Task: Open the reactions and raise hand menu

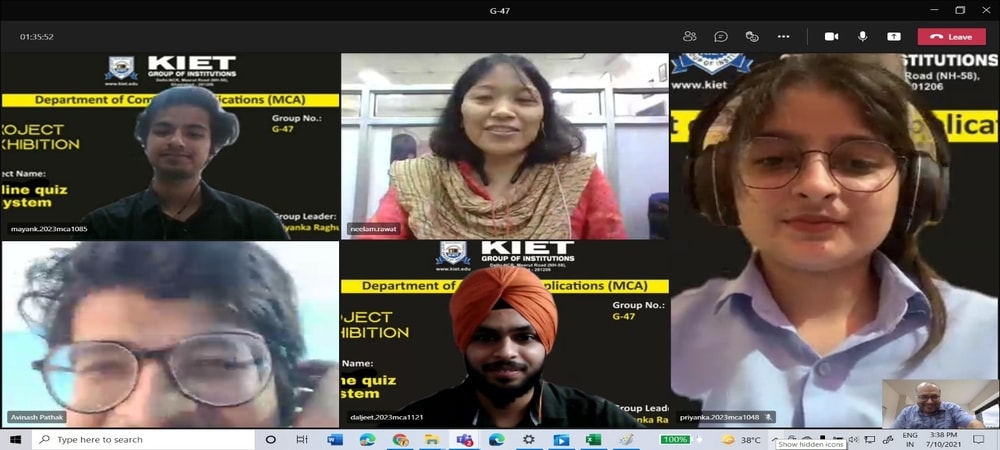Action: (752, 36)
